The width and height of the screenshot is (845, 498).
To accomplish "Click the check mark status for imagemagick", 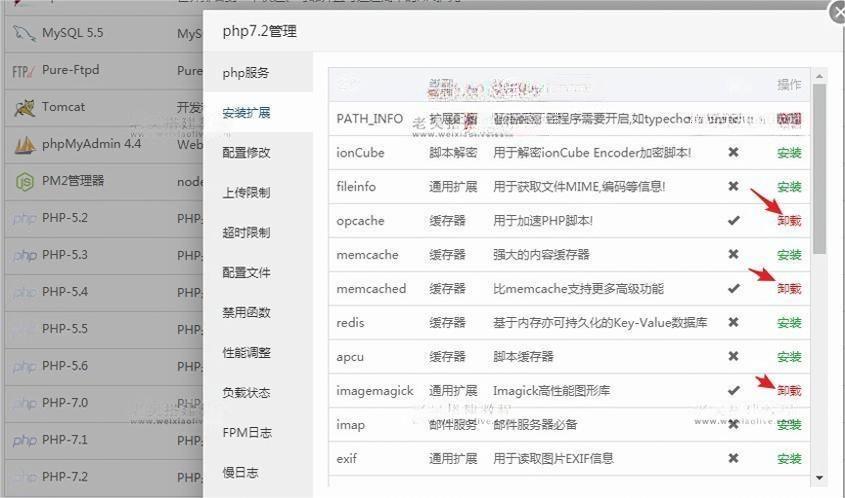I will click(733, 390).
